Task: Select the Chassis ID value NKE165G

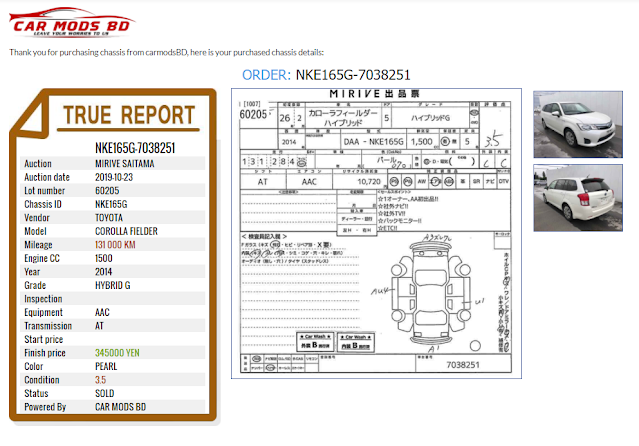Action: pyautogui.click(x=111, y=204)
